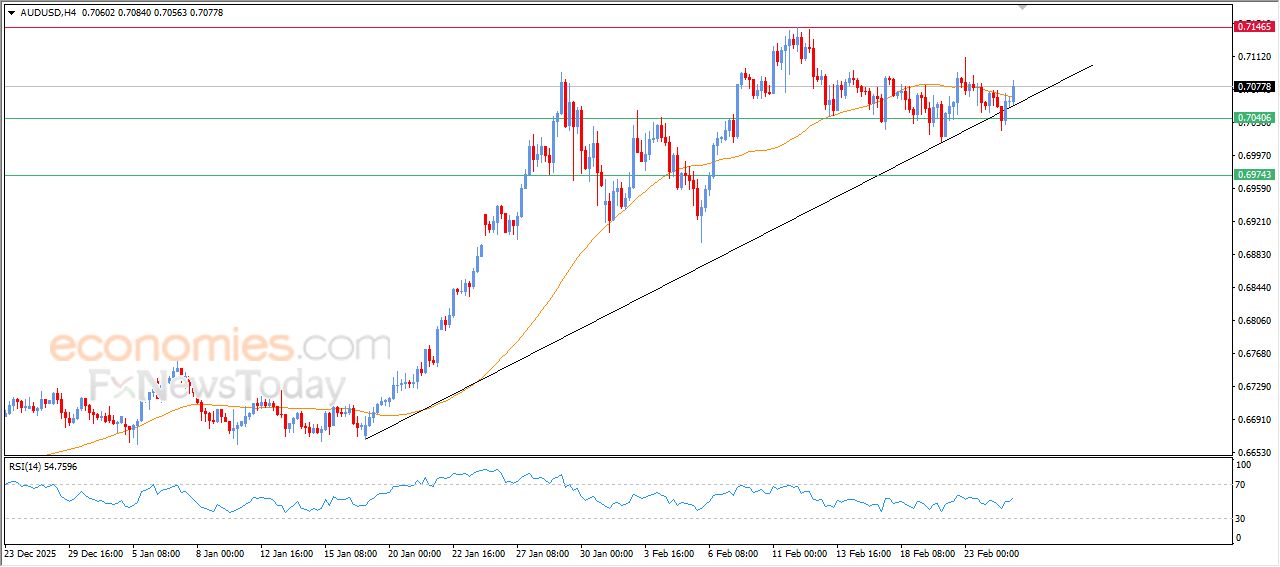Click the 0.71120 price axis value

pos(1254,57)
